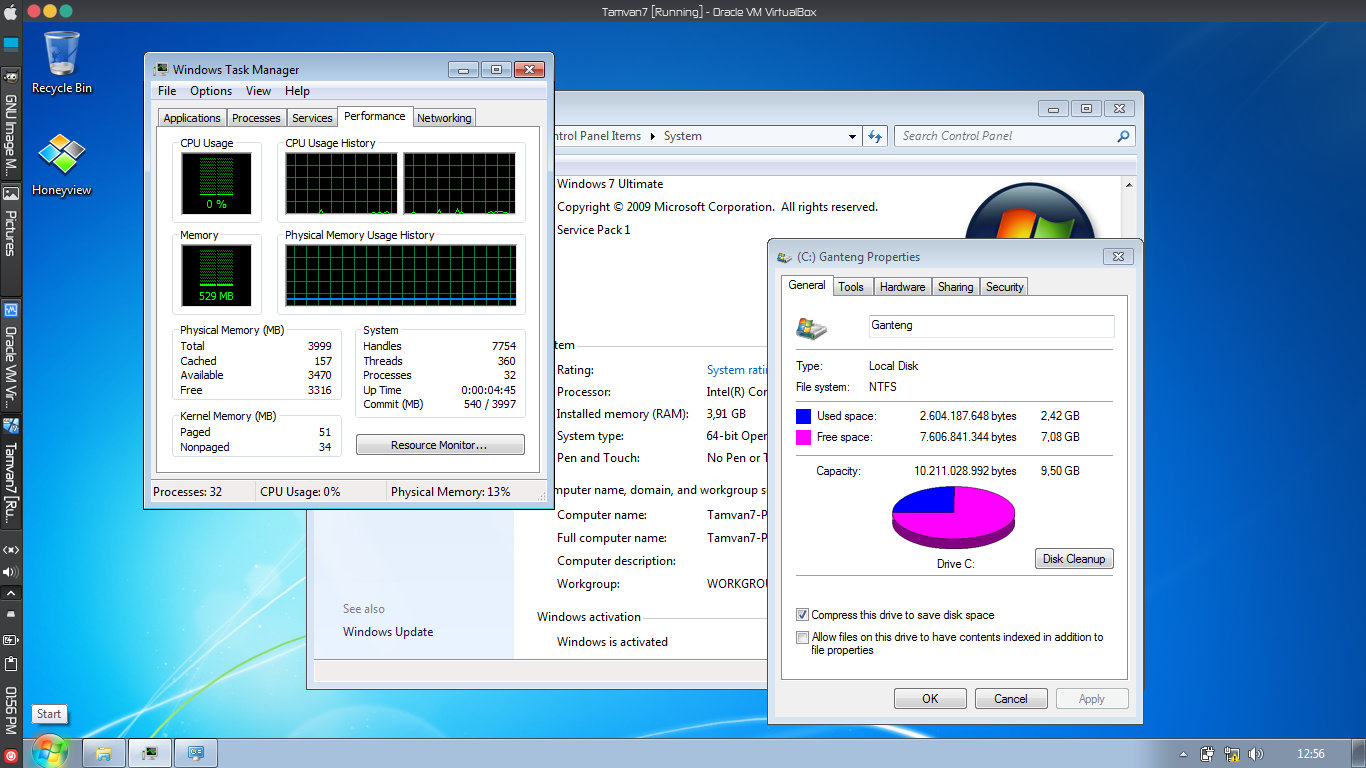This screenshot has width=1366, height=768.
Task: Open the Tools tab in Ganteng Properties
Action: pos(851,287)
